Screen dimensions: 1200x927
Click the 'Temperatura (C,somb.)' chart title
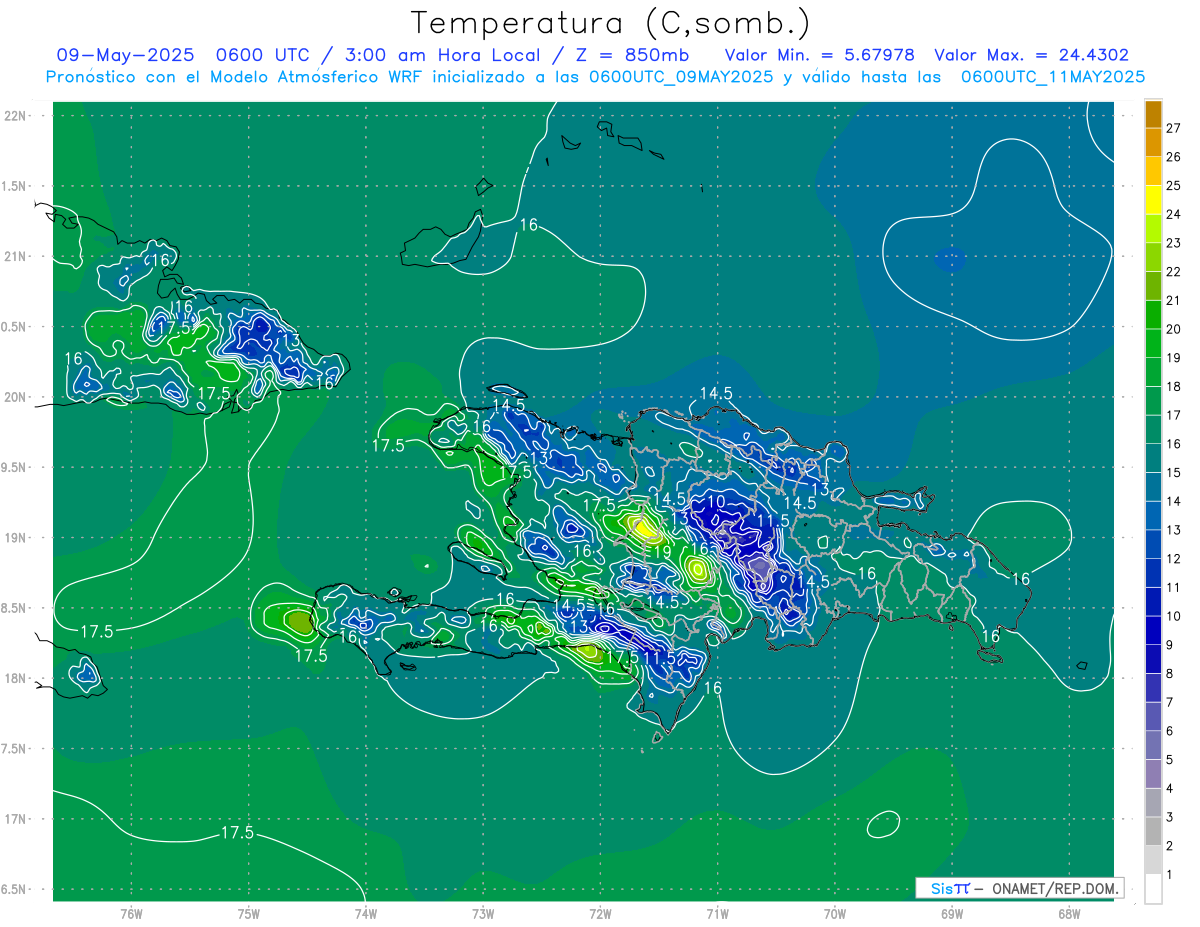[x=610, y=22]
